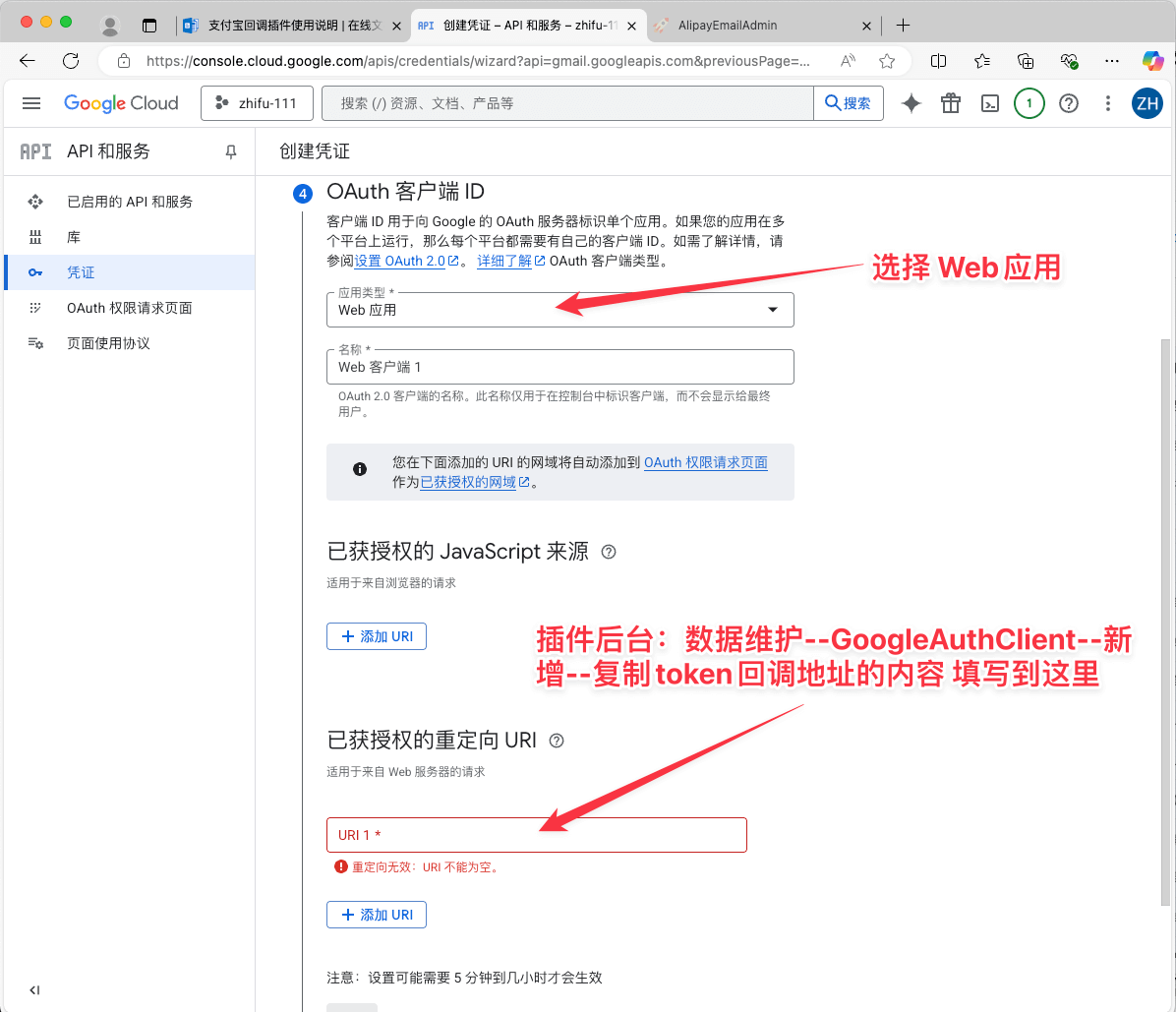Open 库 in the sidebar
The height and width of the screenshot is (1012, 1176).
click(129, 237)
